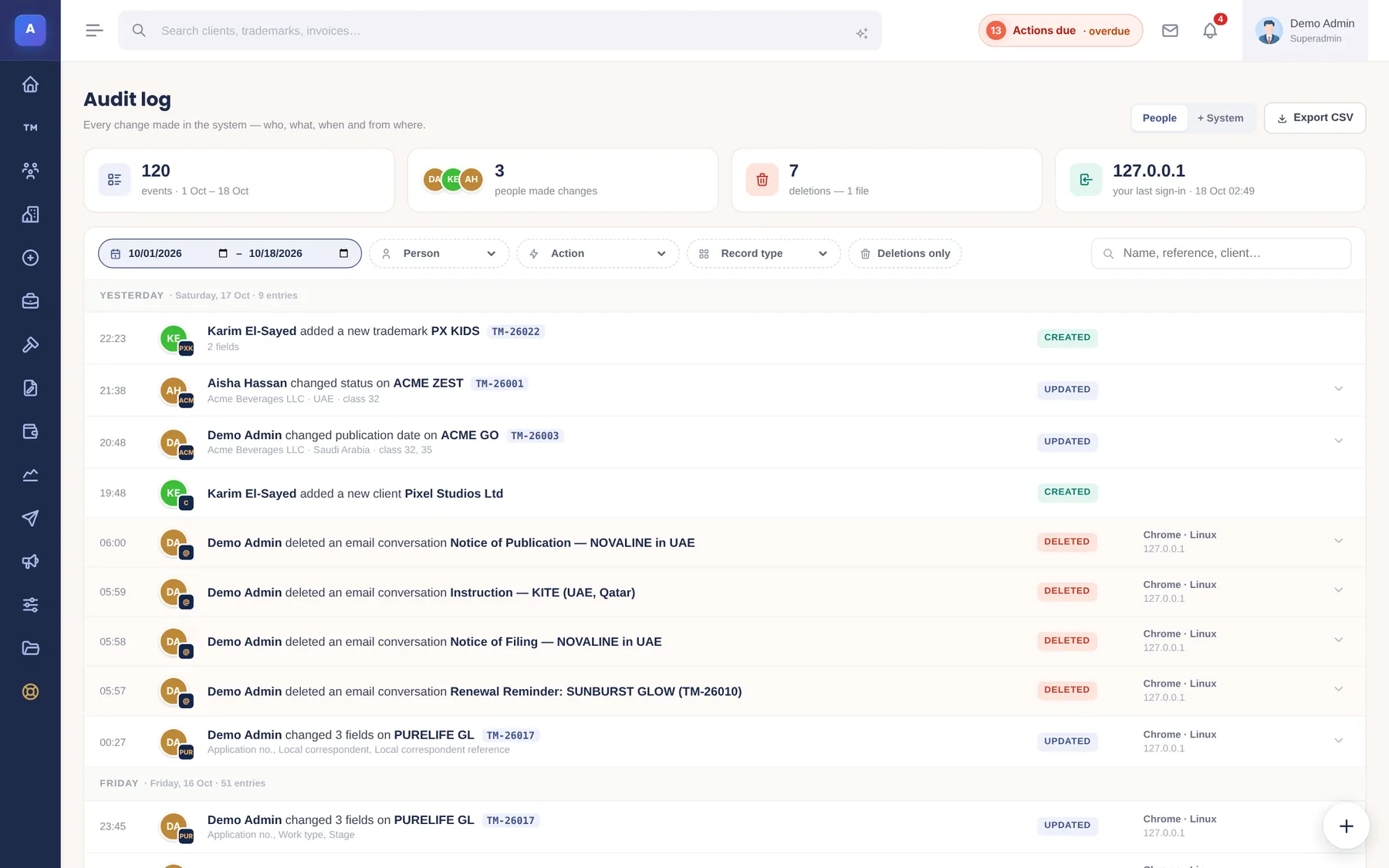Click the app logo A
This screenshot has height=868, width=1389.
[x=30, y=30]
